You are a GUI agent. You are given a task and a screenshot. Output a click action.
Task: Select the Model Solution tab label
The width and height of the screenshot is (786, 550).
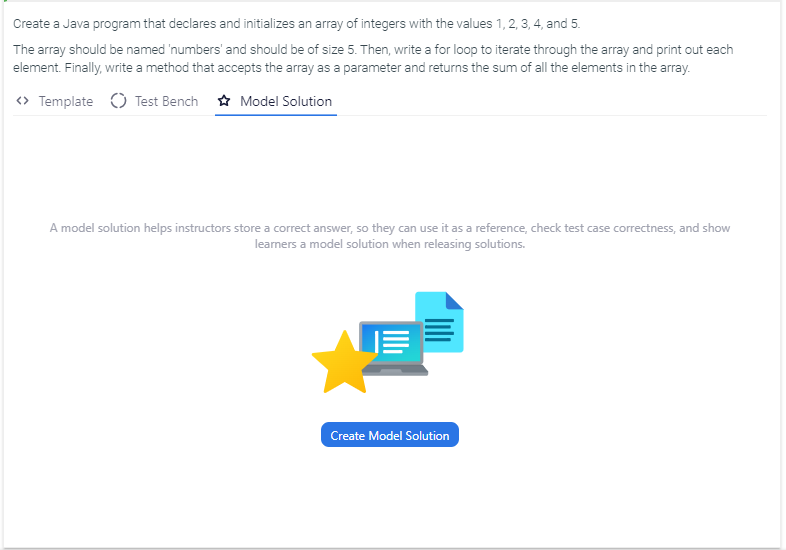tap(286, 101)
